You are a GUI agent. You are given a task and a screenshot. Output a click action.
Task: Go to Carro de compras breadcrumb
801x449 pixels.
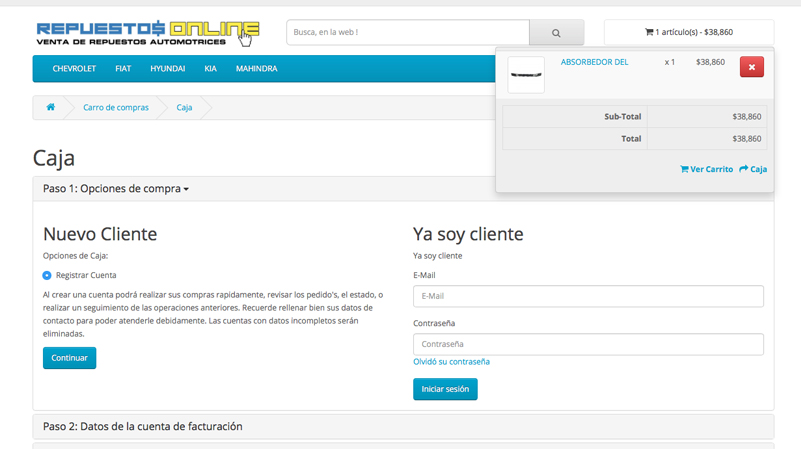116,107
